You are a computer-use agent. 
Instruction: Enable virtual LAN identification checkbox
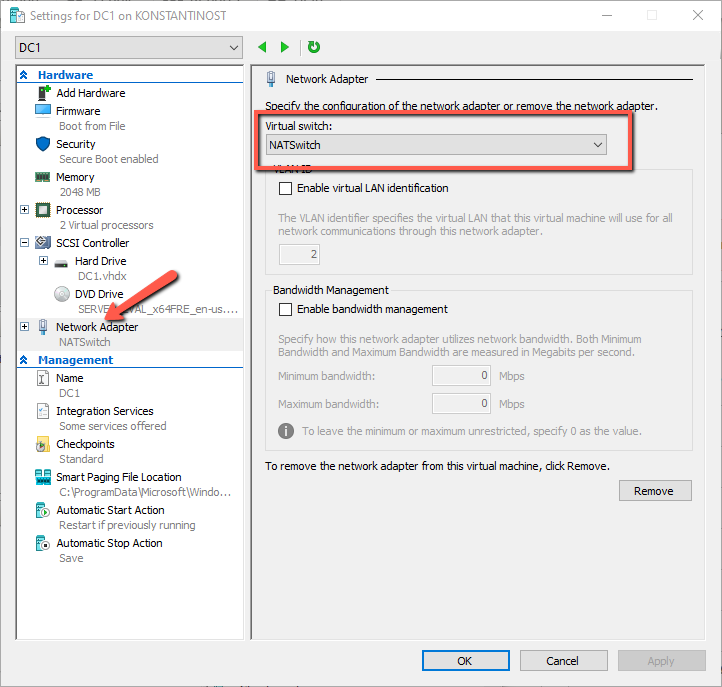click(285, 188)
